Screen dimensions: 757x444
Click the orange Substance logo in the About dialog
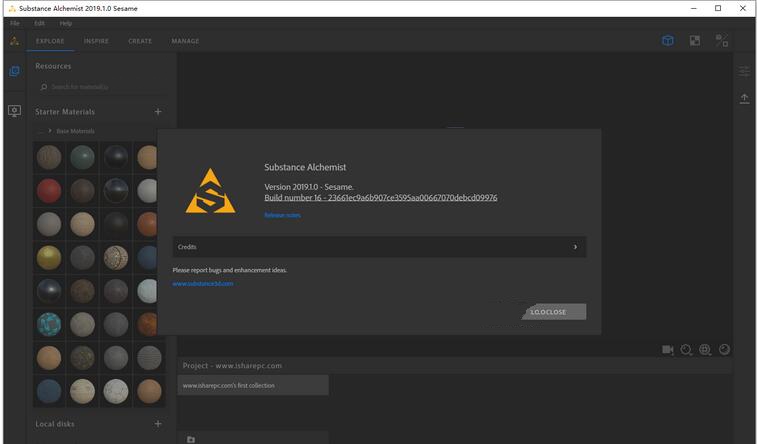pos(210,191)
